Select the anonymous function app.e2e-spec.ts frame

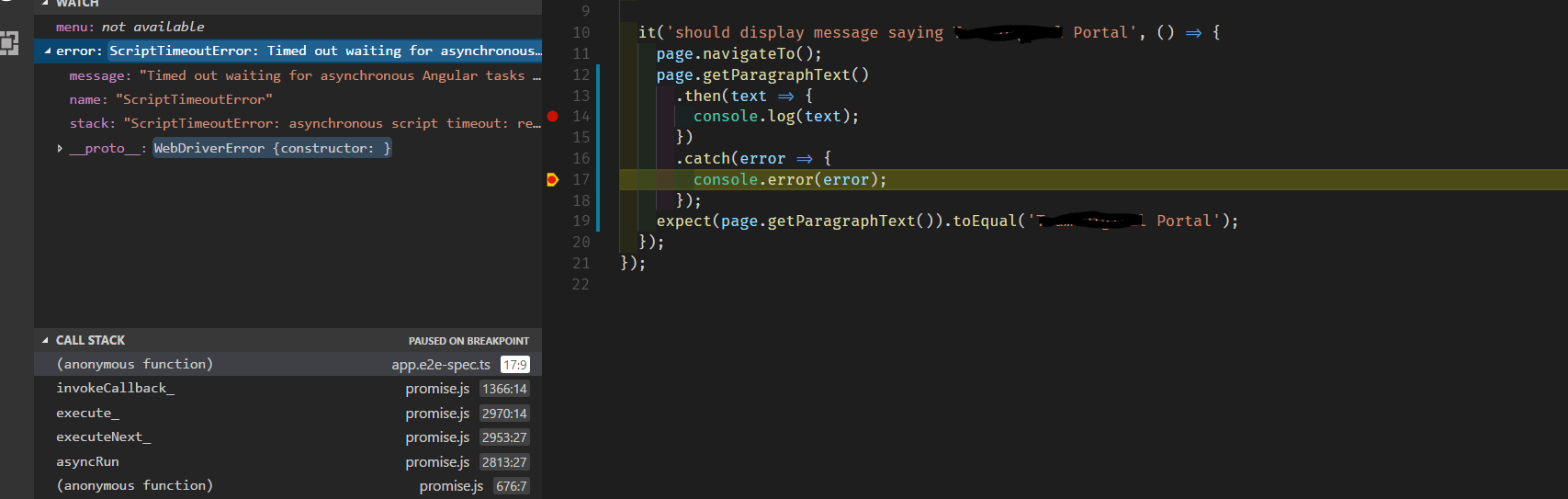point(288,364)
